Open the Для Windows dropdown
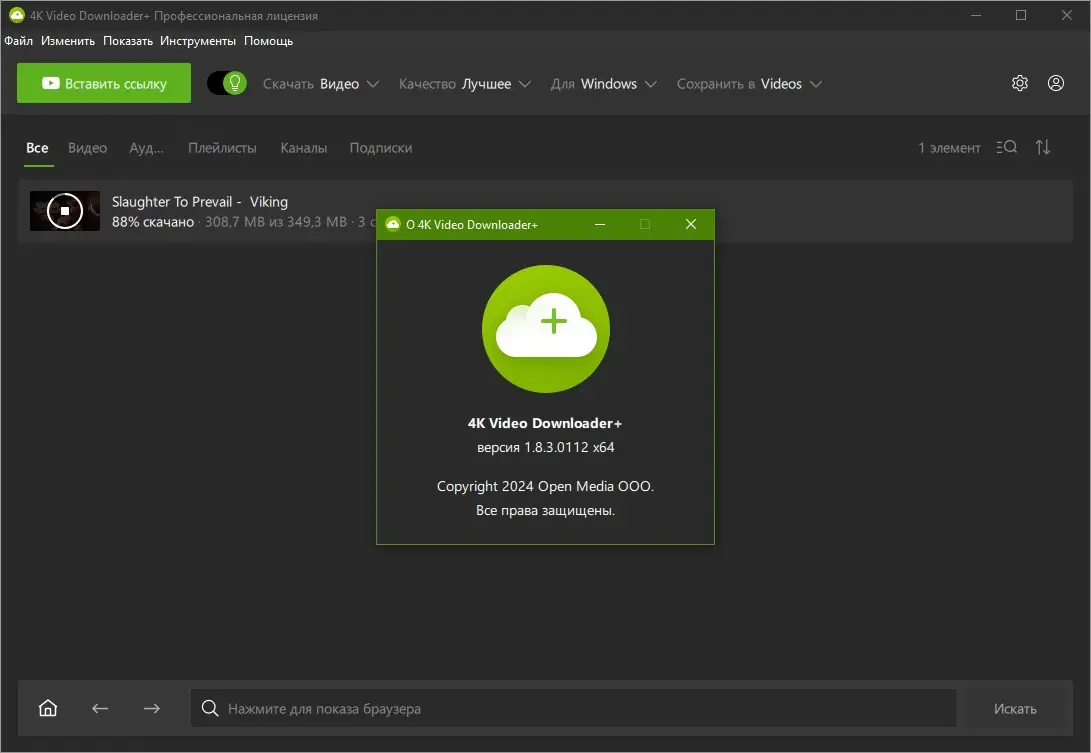This screenshot has height=753, width=1091. coord(603,84)
